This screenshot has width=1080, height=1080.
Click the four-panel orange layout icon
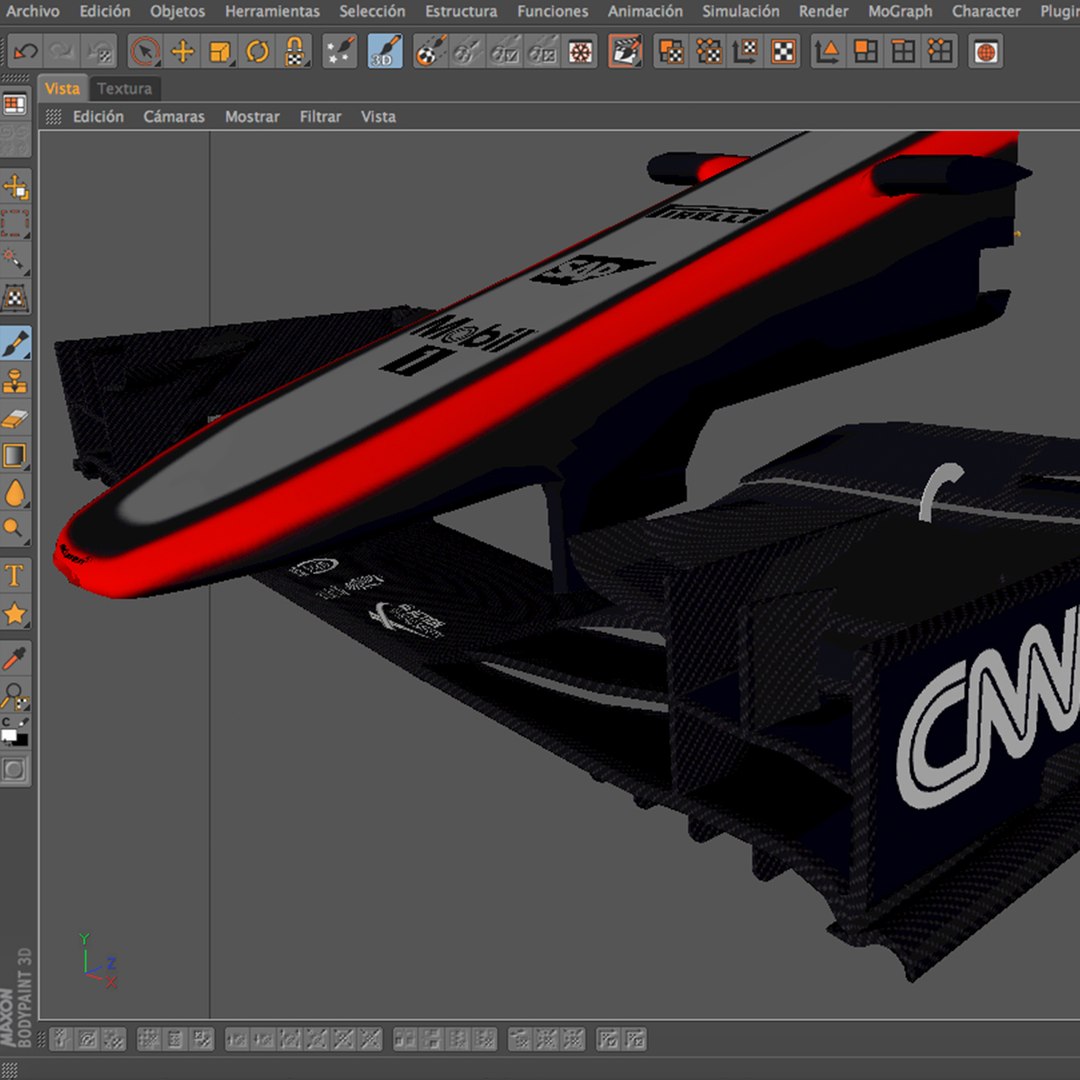pos(865,52)
